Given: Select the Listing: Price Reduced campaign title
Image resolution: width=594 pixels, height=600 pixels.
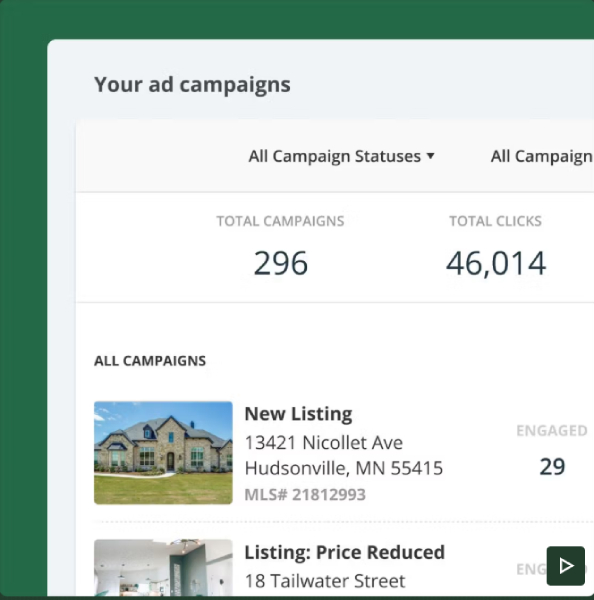Looking at the screenshot, I should (x=344, y=552).
